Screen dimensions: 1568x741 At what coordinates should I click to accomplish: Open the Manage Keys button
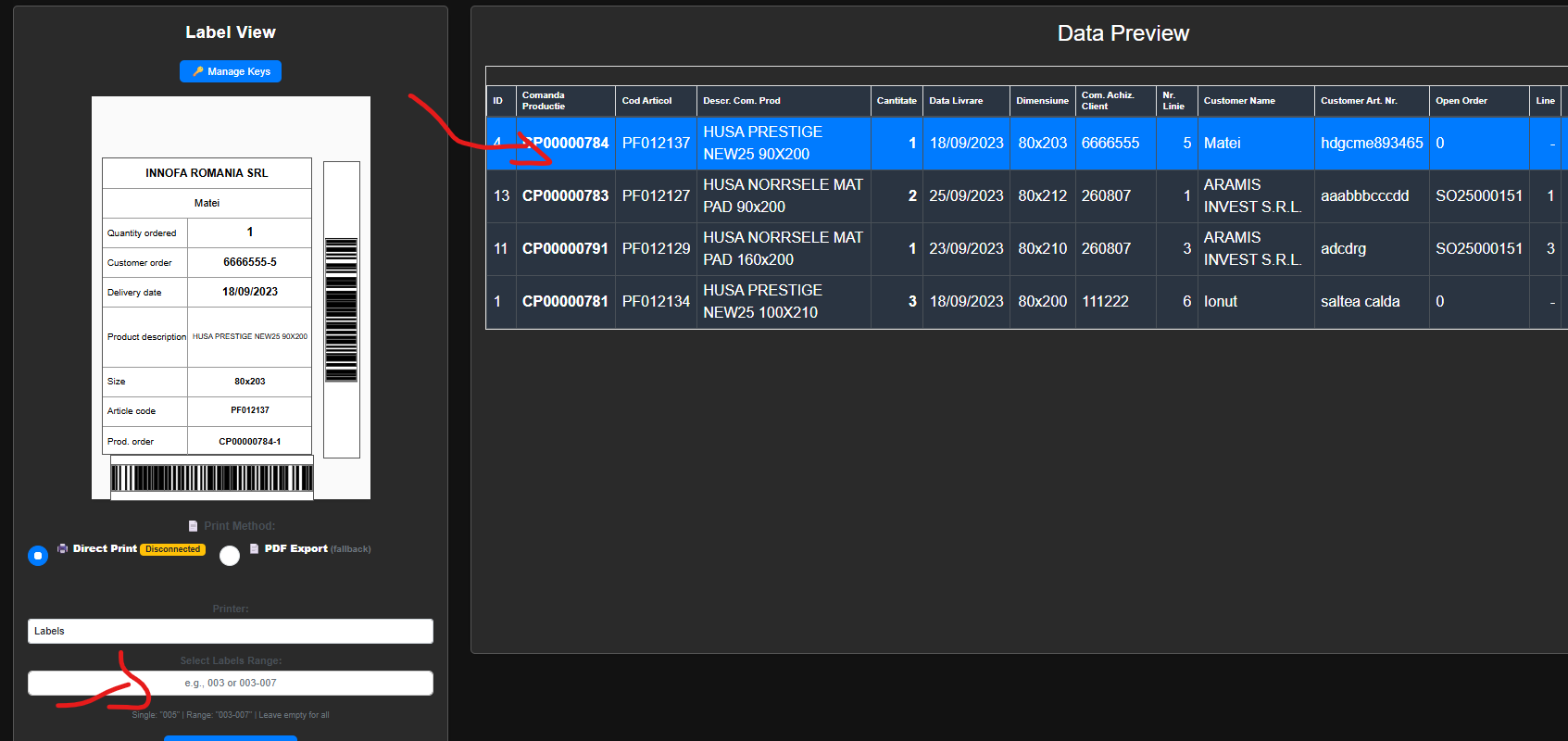click(x=231, y=71)
